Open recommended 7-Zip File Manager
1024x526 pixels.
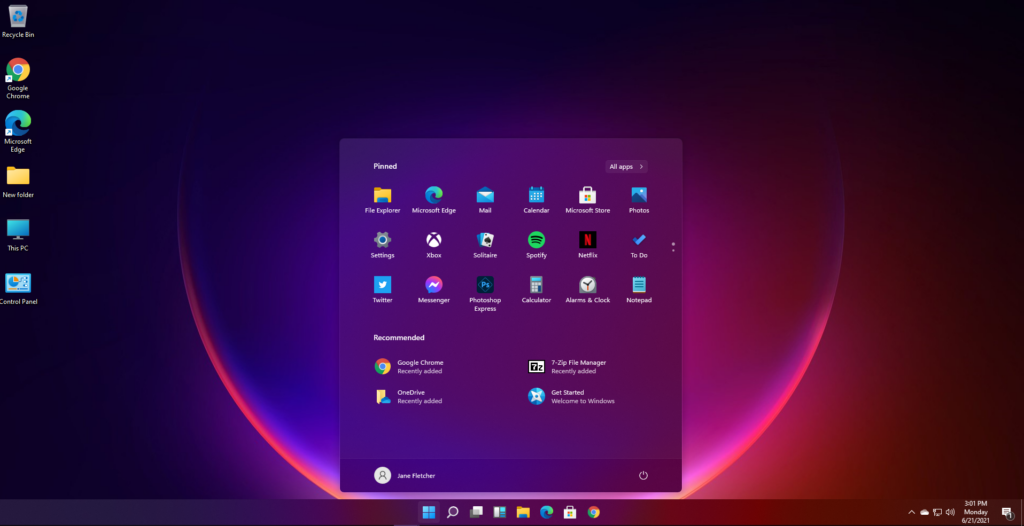point(567,367)
